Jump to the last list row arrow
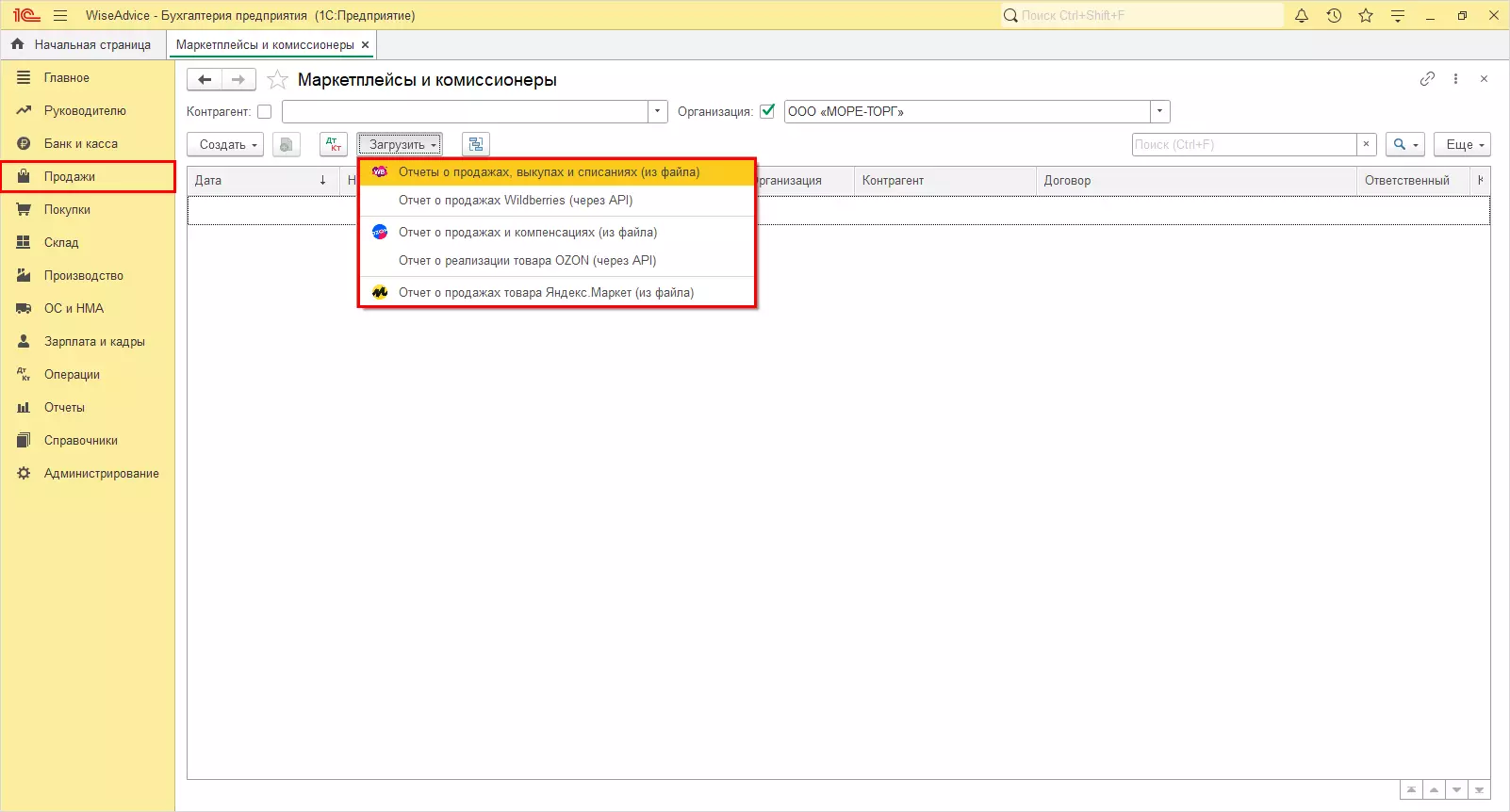Screen dimensions: 1510x812 (1479, 789)
